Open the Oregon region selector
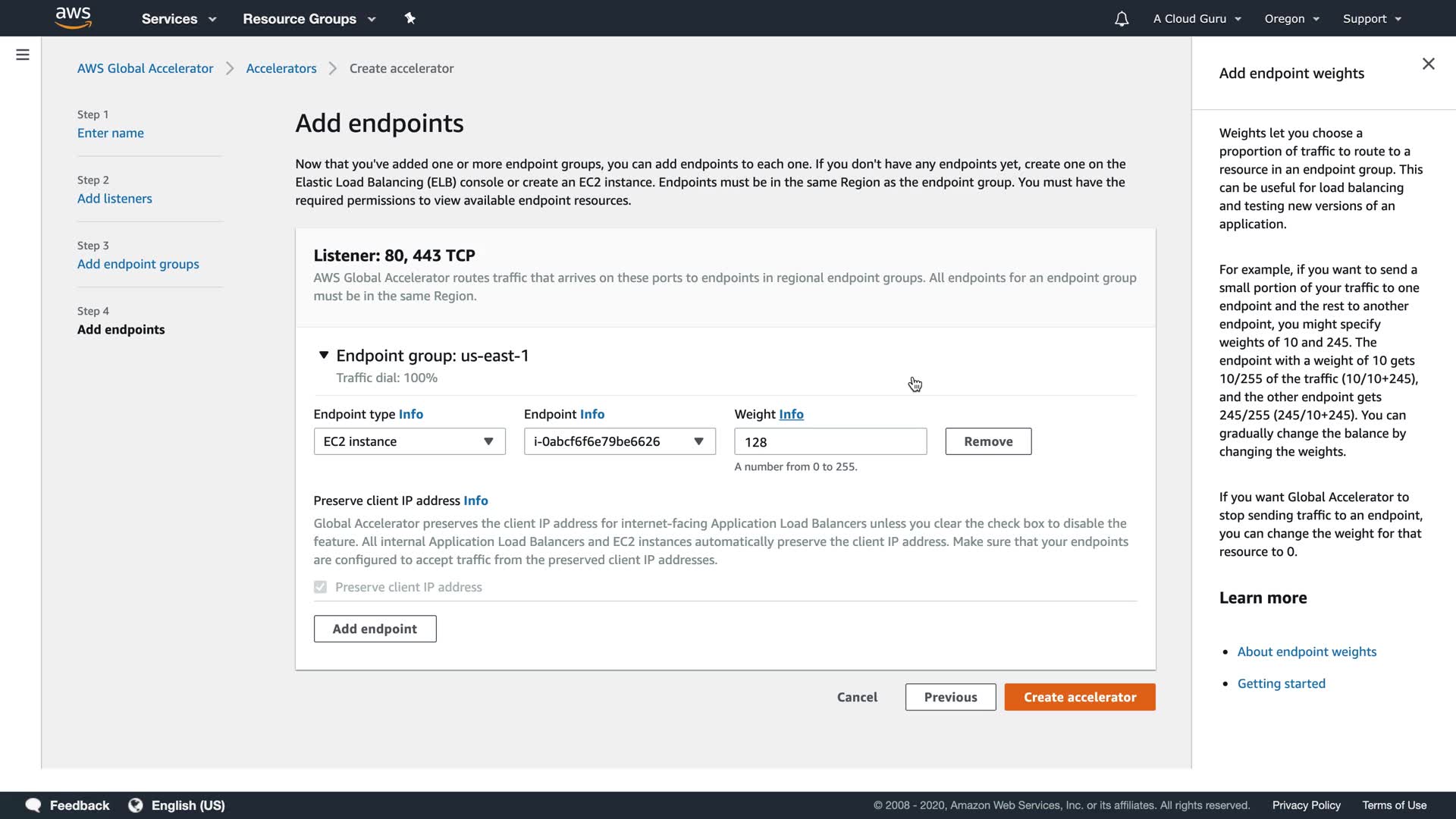Viewport: 1456px width, 819px height. (1291, 19)
